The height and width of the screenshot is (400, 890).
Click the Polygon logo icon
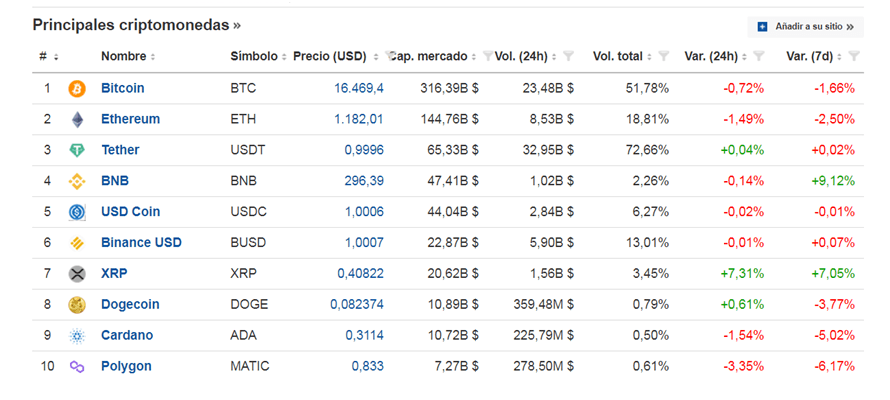pos(77,367)
